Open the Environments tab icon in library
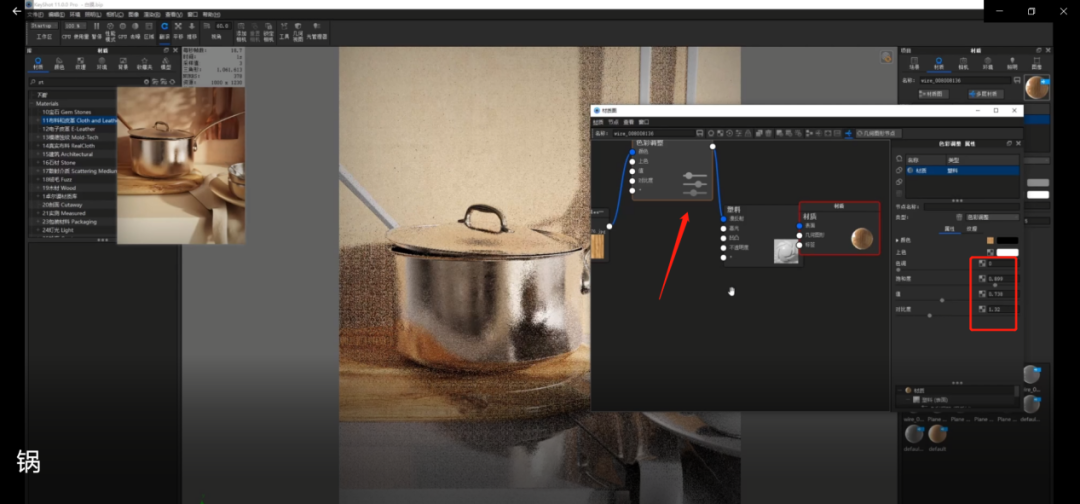 pyautogui.click(x=102, y=62)
